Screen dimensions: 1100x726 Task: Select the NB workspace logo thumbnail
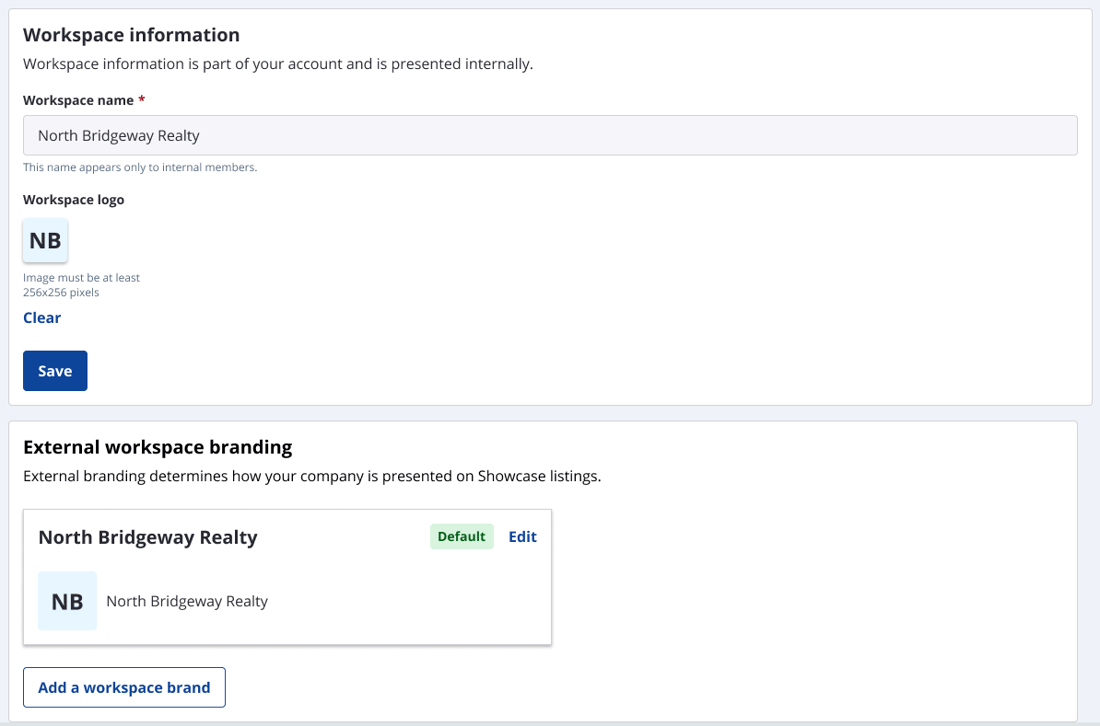(x=45, y=241)
